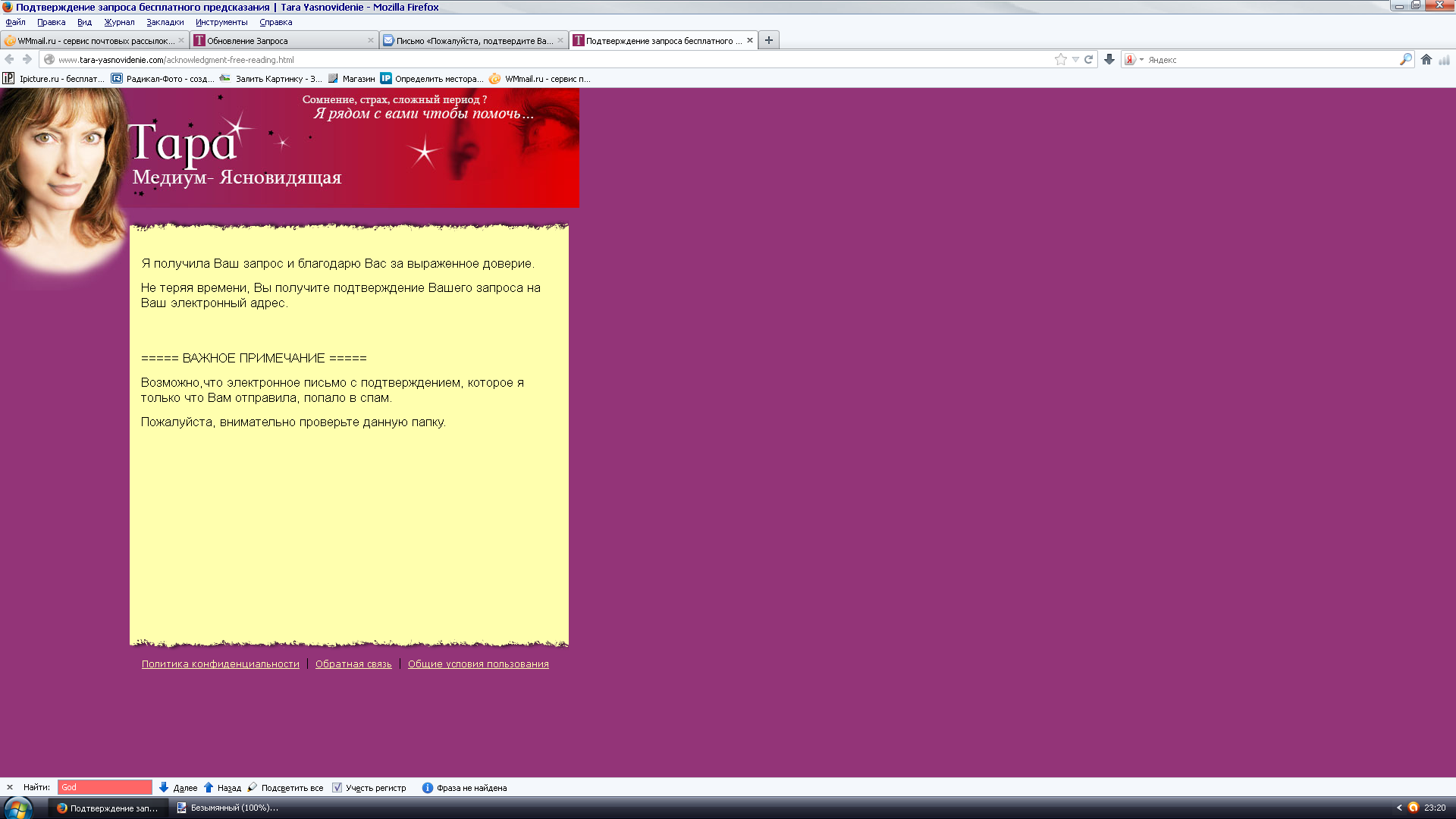Open the Инструменты menu
Viewport: 1456px width, 819px height.
(221, 22)
